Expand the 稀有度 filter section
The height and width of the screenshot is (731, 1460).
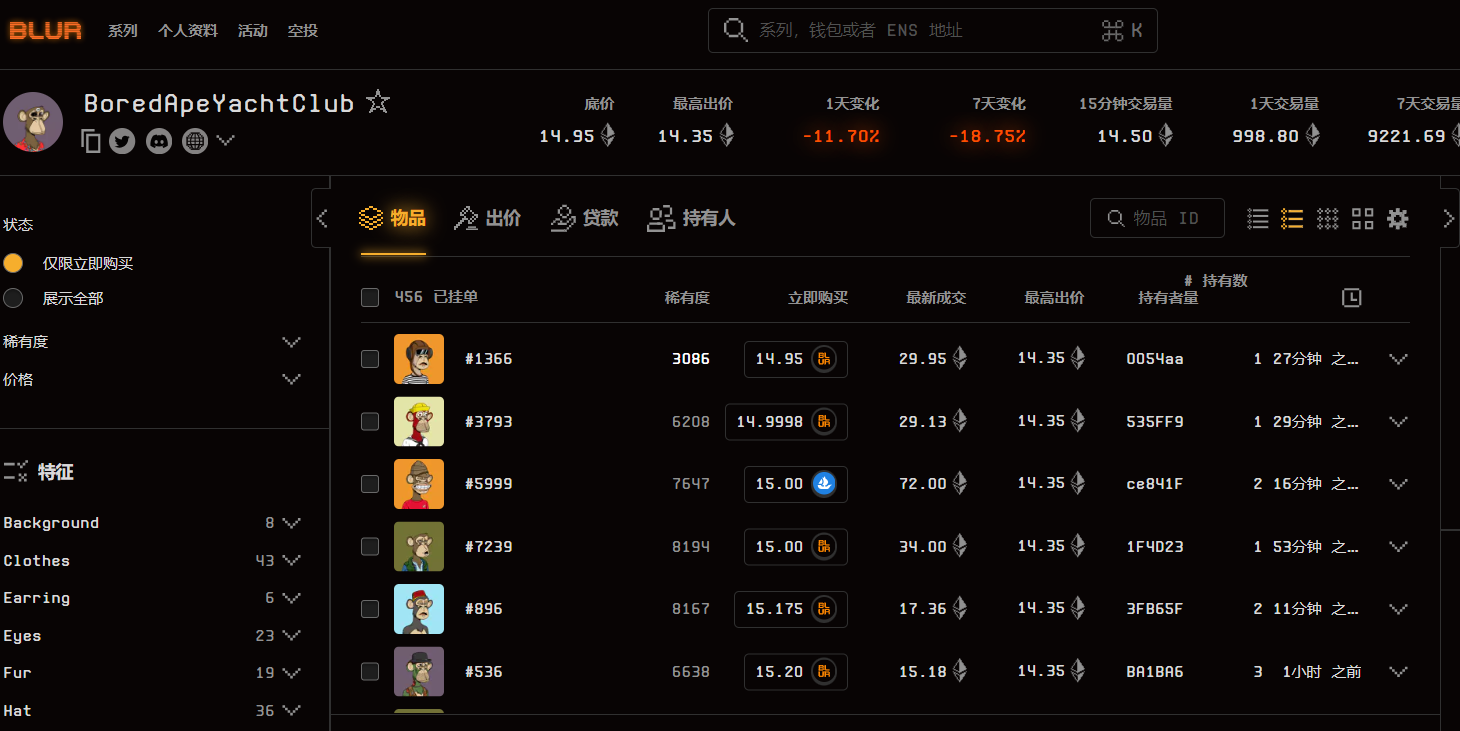coord(291,342)
